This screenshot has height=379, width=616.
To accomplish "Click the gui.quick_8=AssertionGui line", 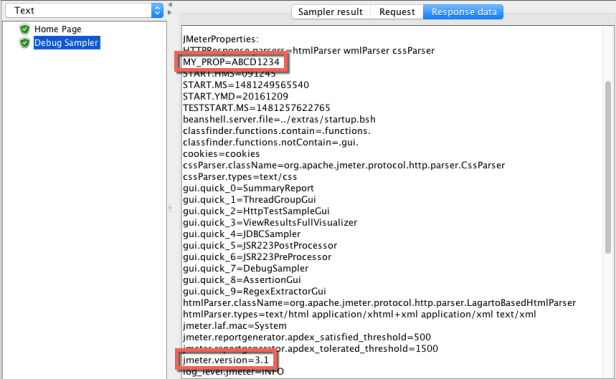I will click(x=242, y=280).
